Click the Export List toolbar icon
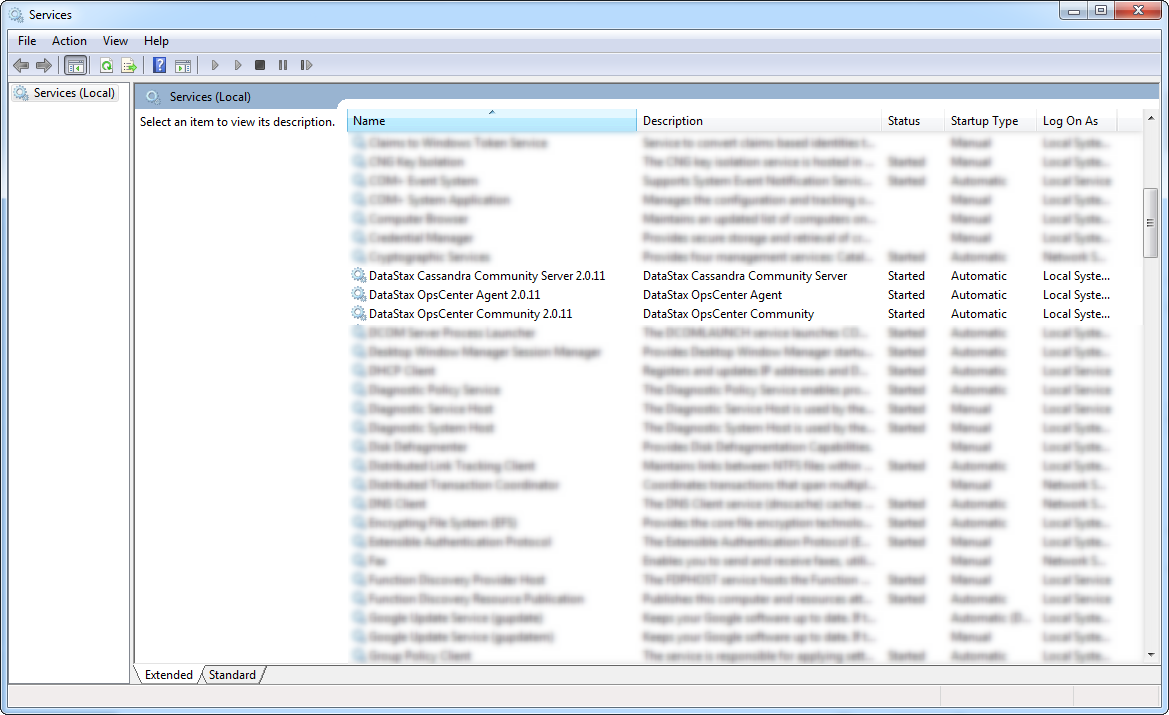 [x=129, y=66]
